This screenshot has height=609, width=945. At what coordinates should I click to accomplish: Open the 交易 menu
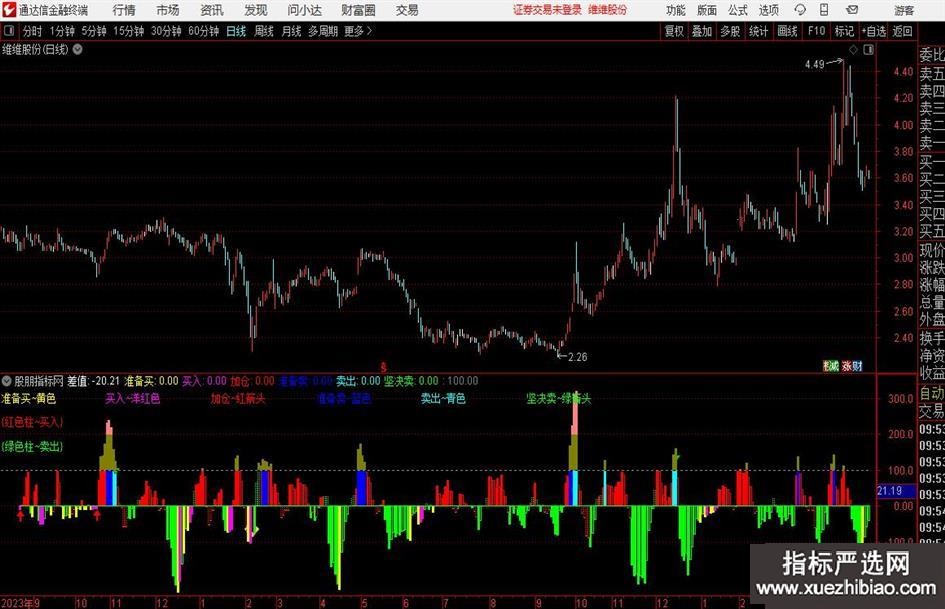coord(407,10)
